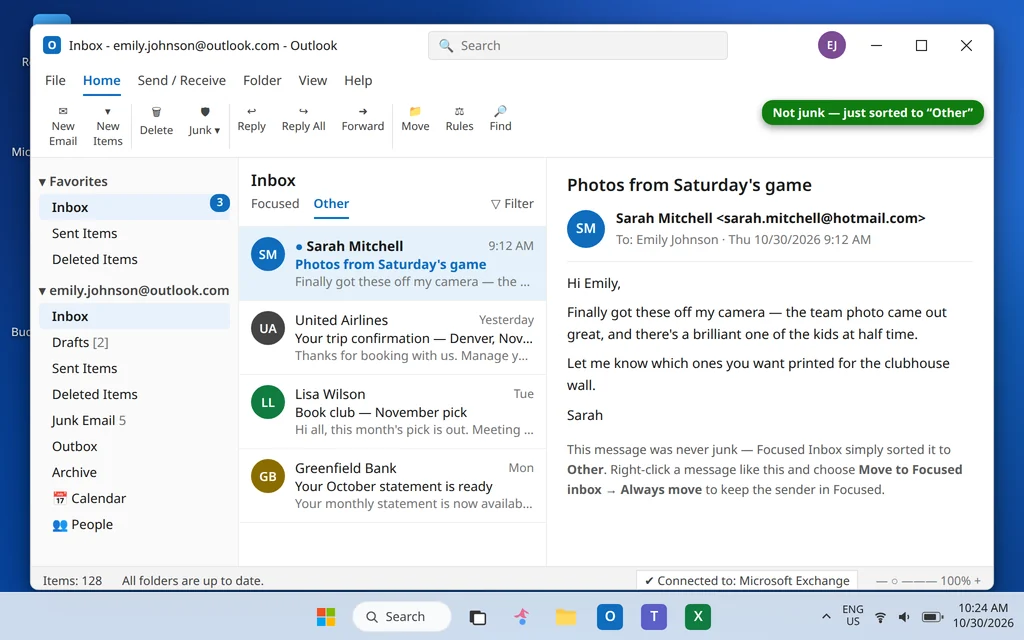Open the United Airlines trip confirmation email
Viewport: 1024px width, 640px height.
point(392,338)
